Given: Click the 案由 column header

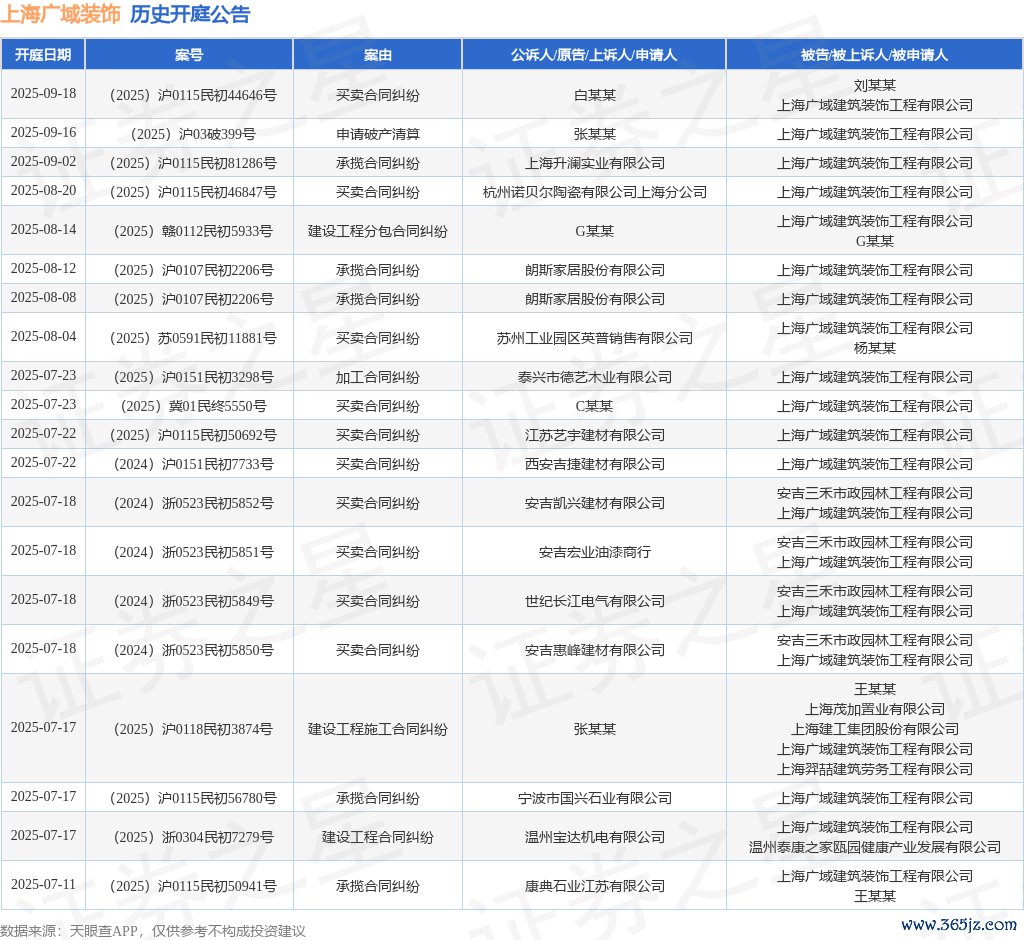Looking at the screenshot, I should point(377,55).
